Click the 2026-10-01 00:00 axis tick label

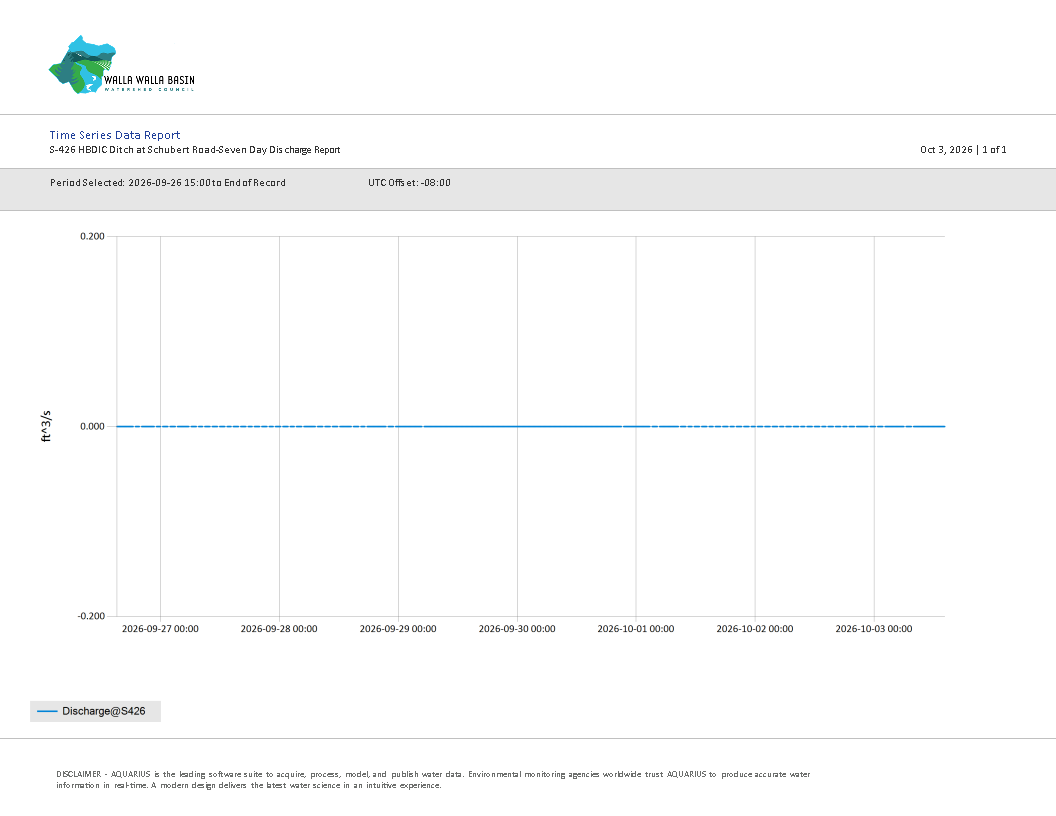point(636,629)
